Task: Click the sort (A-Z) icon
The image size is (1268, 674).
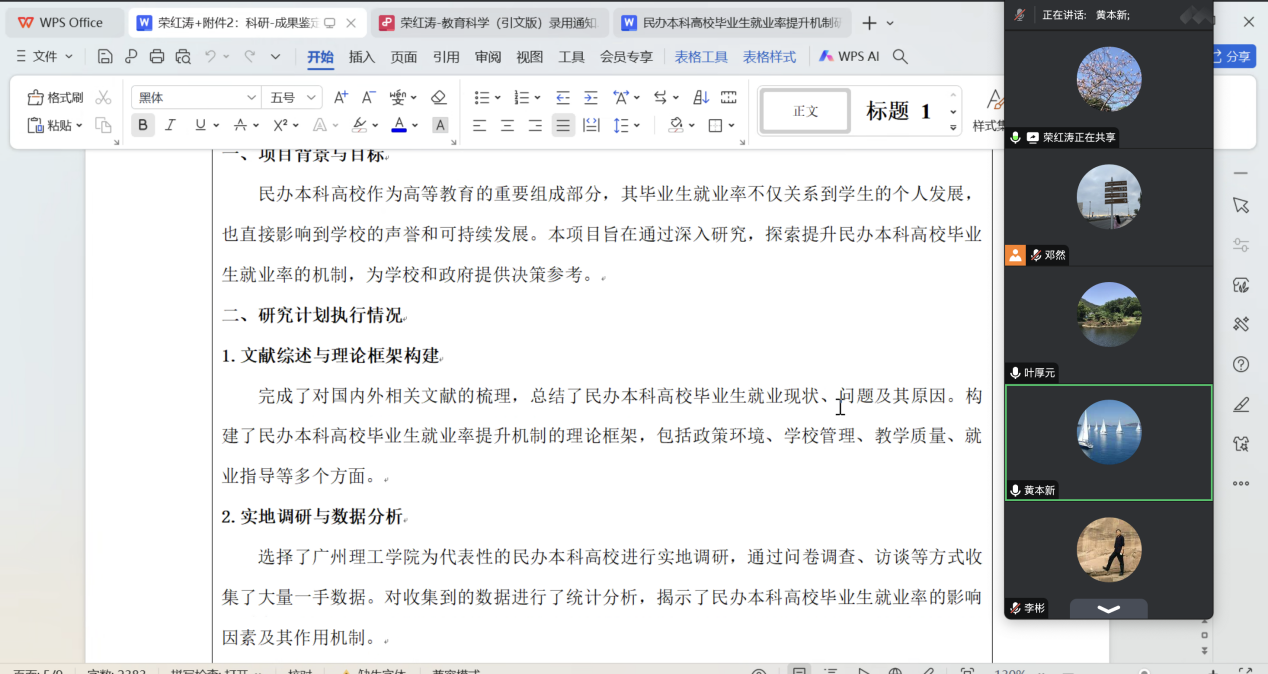Action: pyautogui.click(x=701, y=97)
